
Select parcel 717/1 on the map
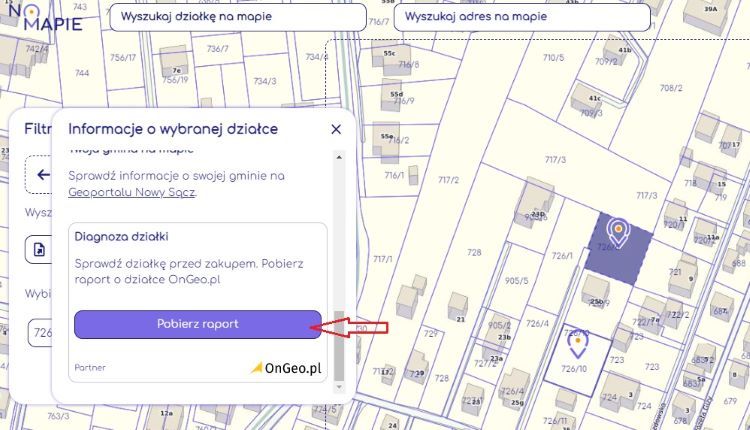383,259
